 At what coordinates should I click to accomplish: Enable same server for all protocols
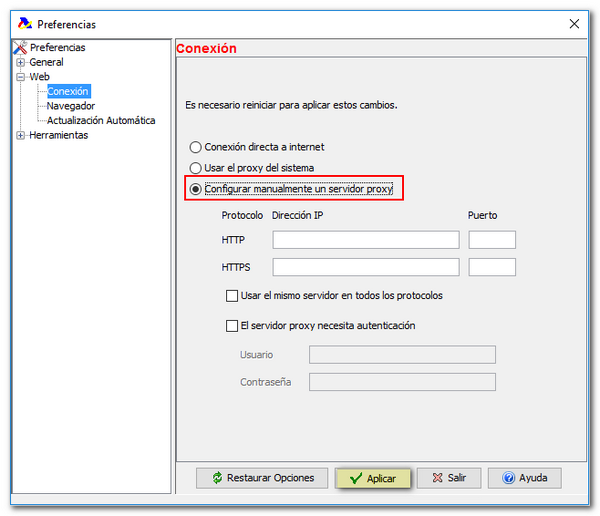(x=233, y=296)
